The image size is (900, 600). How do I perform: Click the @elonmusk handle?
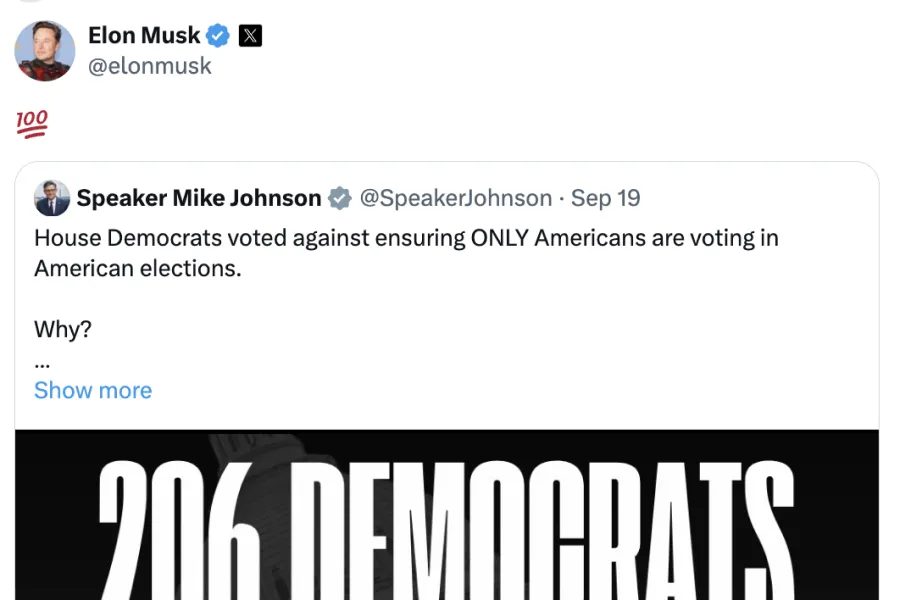click(150, 66)
